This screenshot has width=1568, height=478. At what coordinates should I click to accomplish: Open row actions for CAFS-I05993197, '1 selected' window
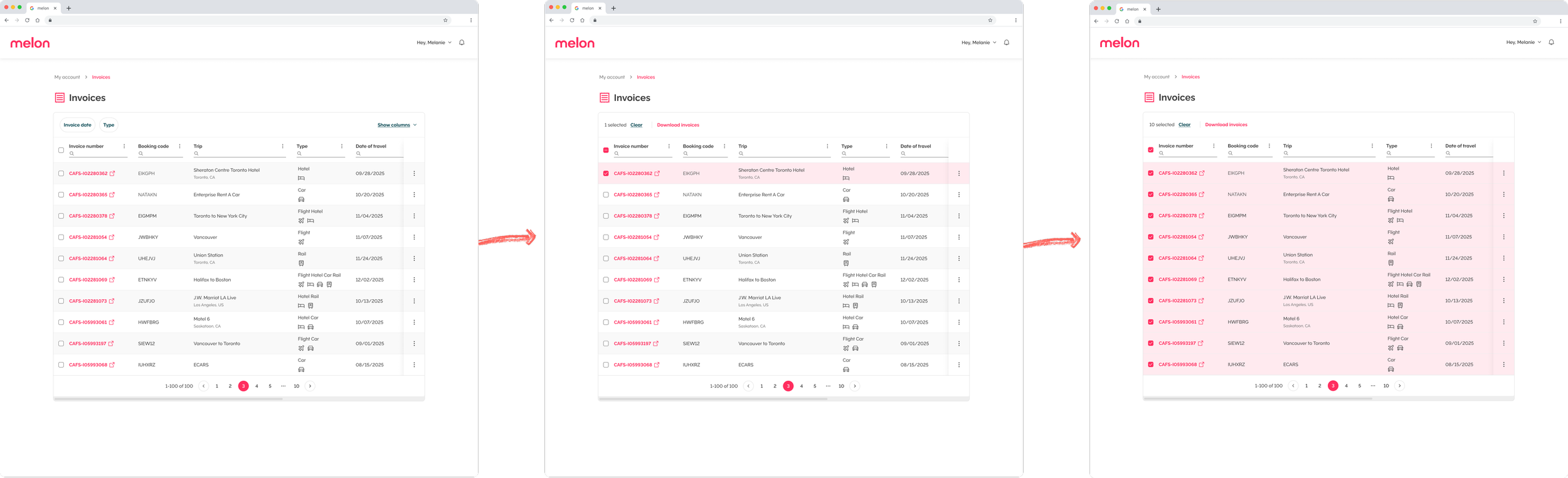959,343
